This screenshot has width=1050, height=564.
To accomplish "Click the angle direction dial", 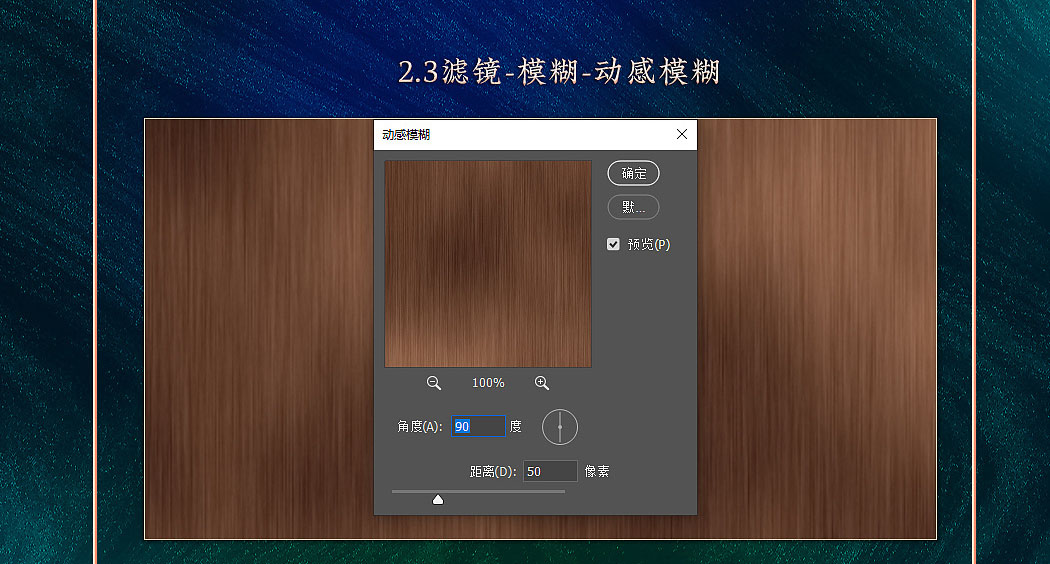I will 560,427.
